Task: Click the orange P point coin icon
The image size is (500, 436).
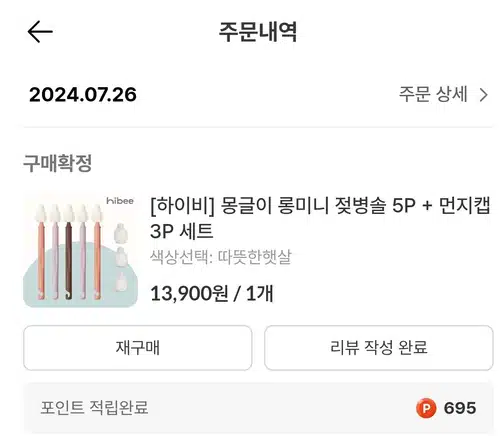Action: point(426,408)
